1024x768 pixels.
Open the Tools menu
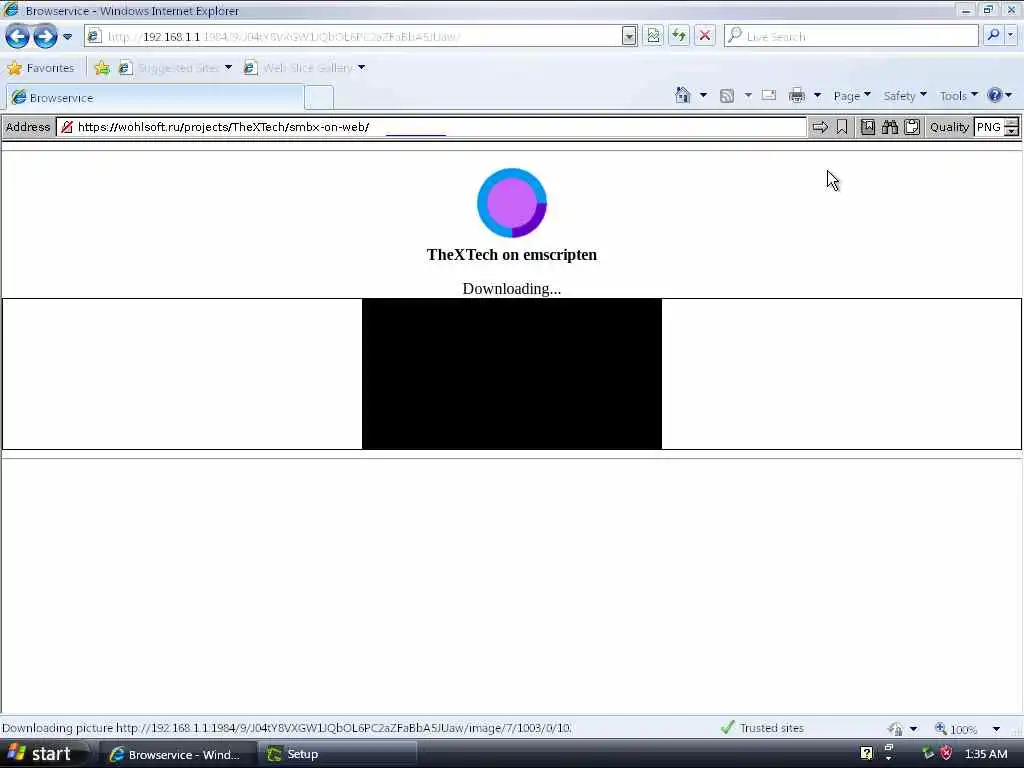(959, 96)
